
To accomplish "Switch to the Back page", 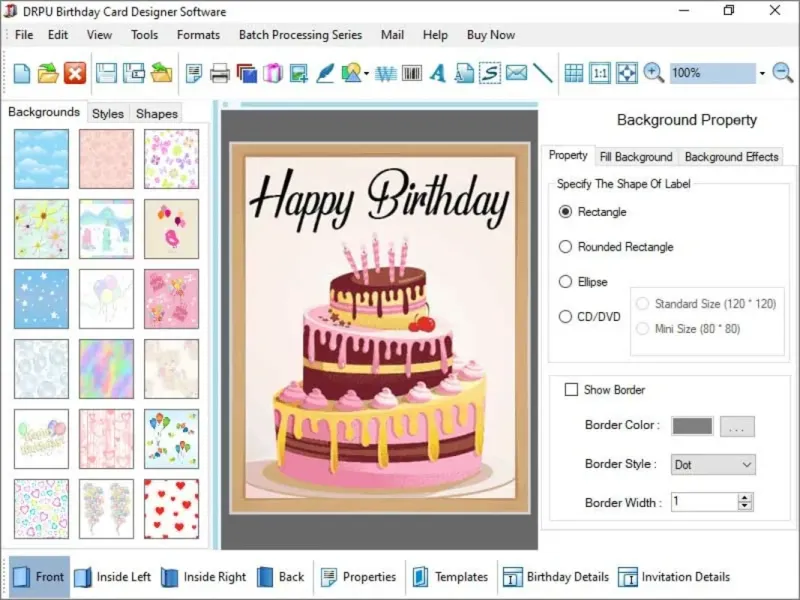I will (x=281, y=577).
